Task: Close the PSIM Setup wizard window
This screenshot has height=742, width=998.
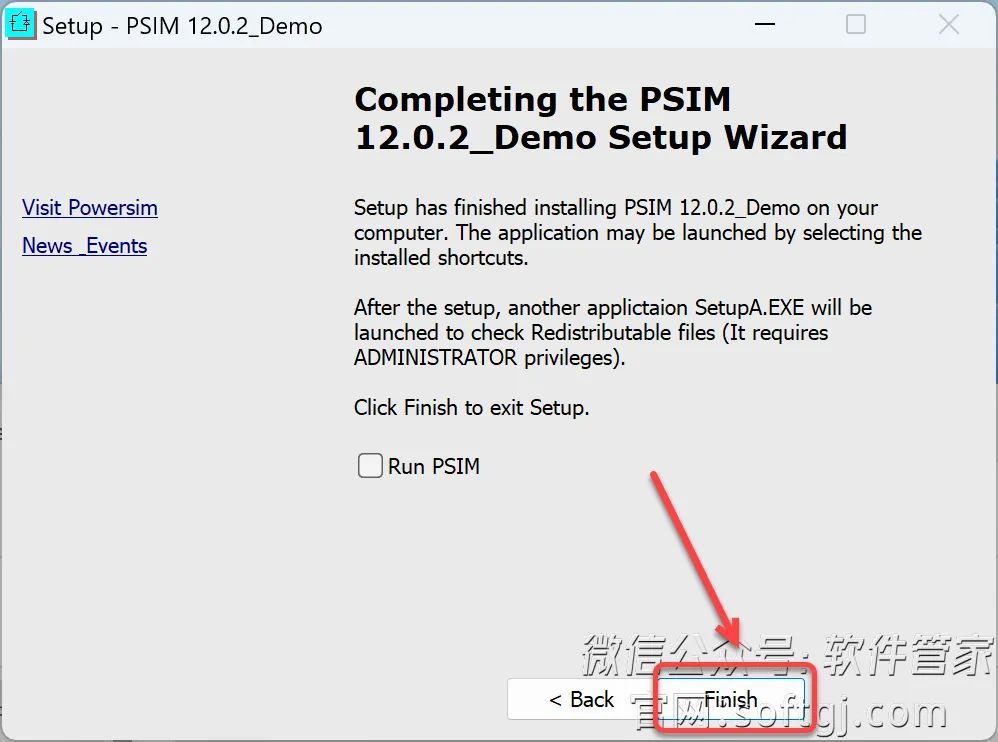Action: (948, 25)
